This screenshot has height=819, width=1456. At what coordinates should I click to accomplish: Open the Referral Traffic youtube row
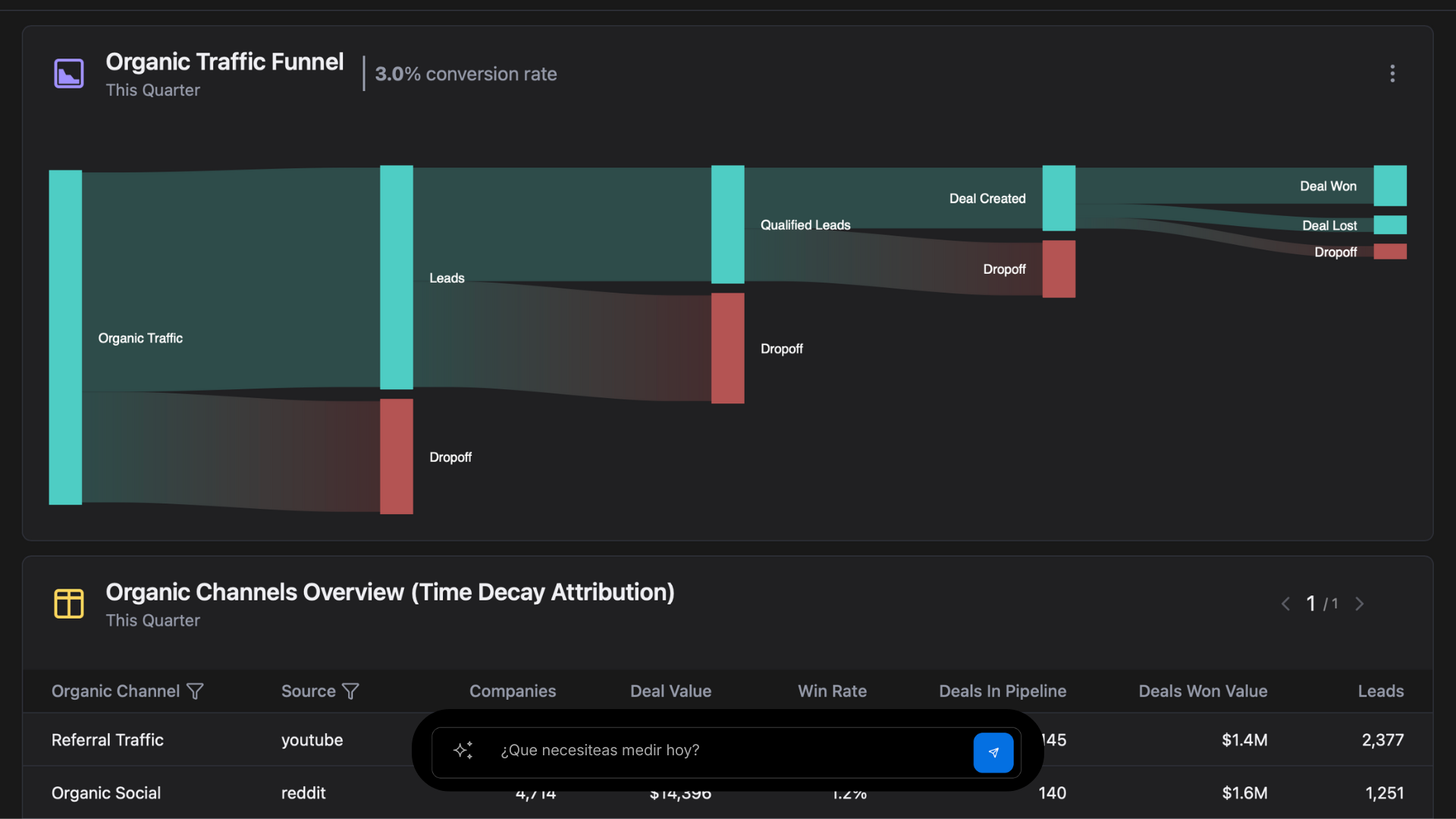(x=108, y=740)
